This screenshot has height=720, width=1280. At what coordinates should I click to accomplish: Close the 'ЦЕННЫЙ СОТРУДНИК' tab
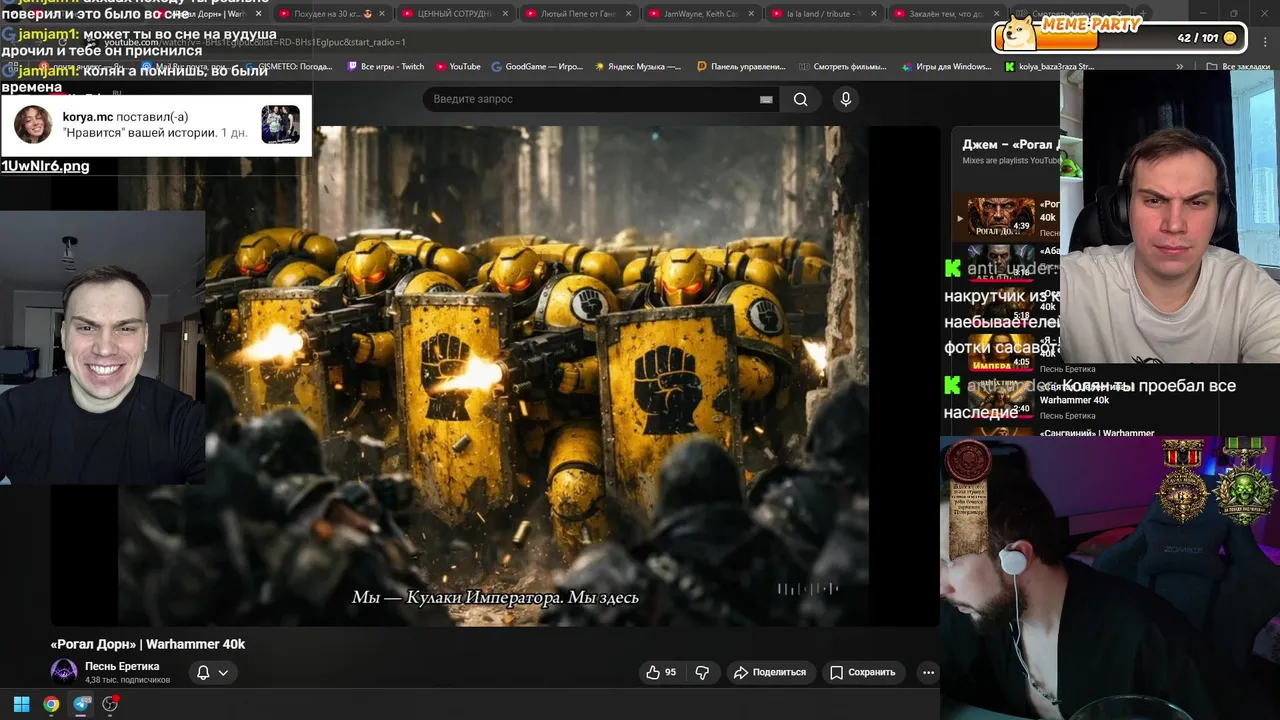tap(505, 14)
